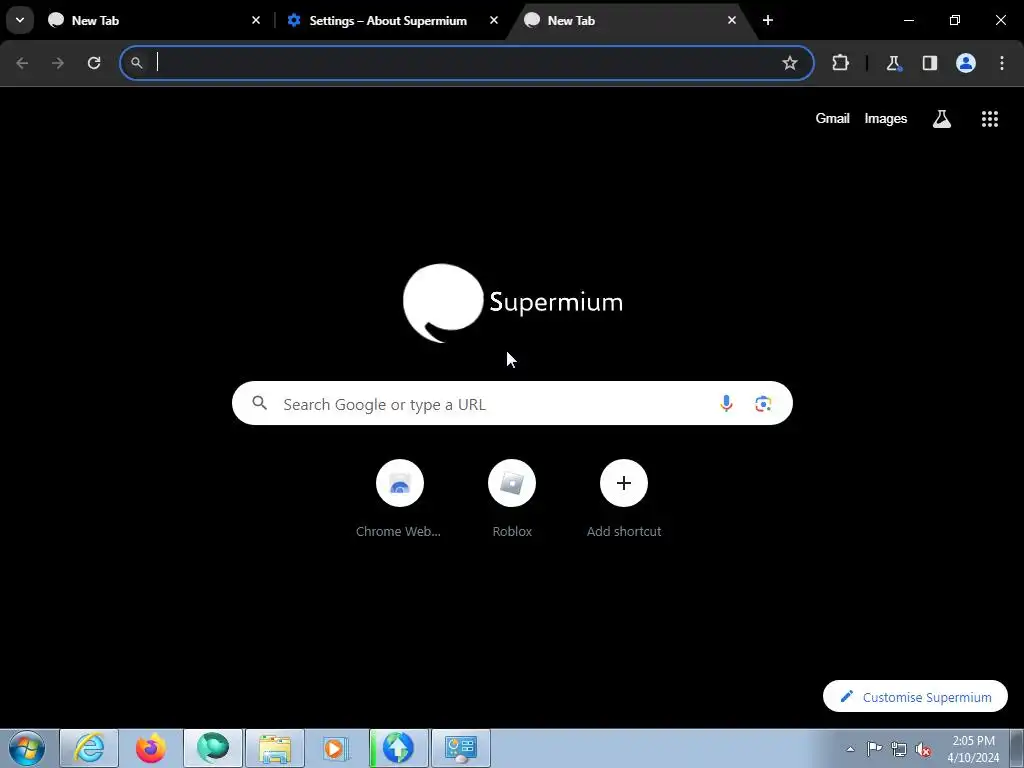The width and height of the screenshot is (1024, 768).
Task: Open the globe with arrow taskbar app
Action: (398, 748)
